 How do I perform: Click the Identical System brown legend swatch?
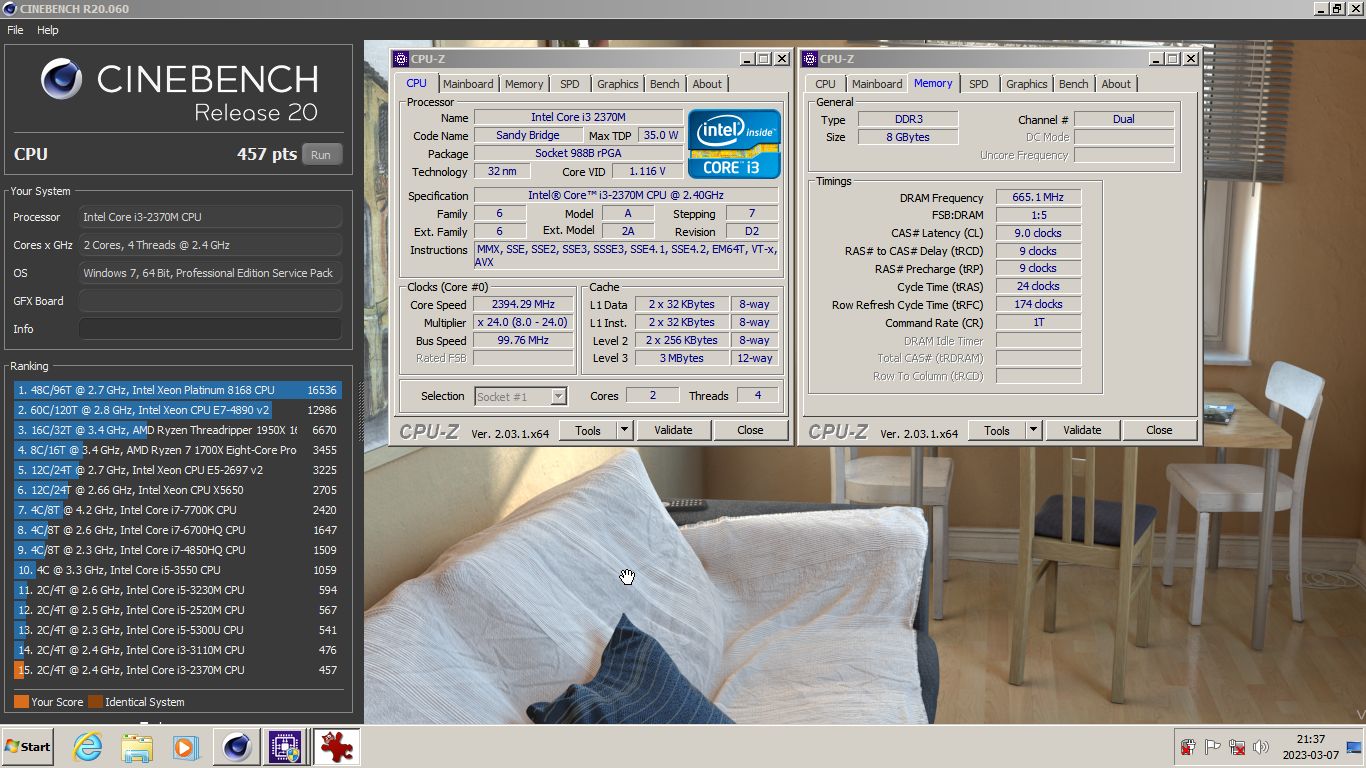[x=95, y=702]
